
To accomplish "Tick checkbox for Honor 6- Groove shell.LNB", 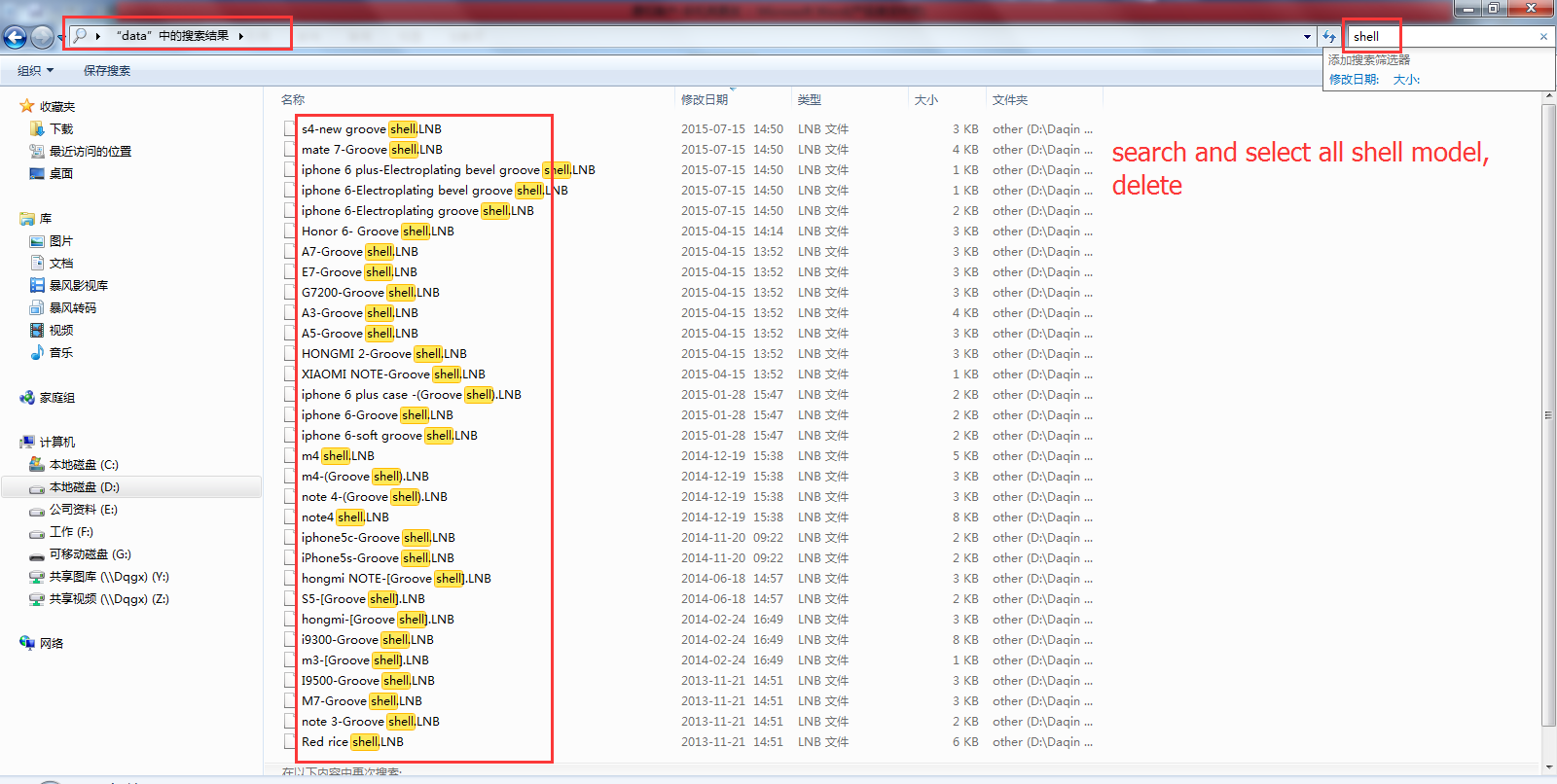I will click(290, 231).
